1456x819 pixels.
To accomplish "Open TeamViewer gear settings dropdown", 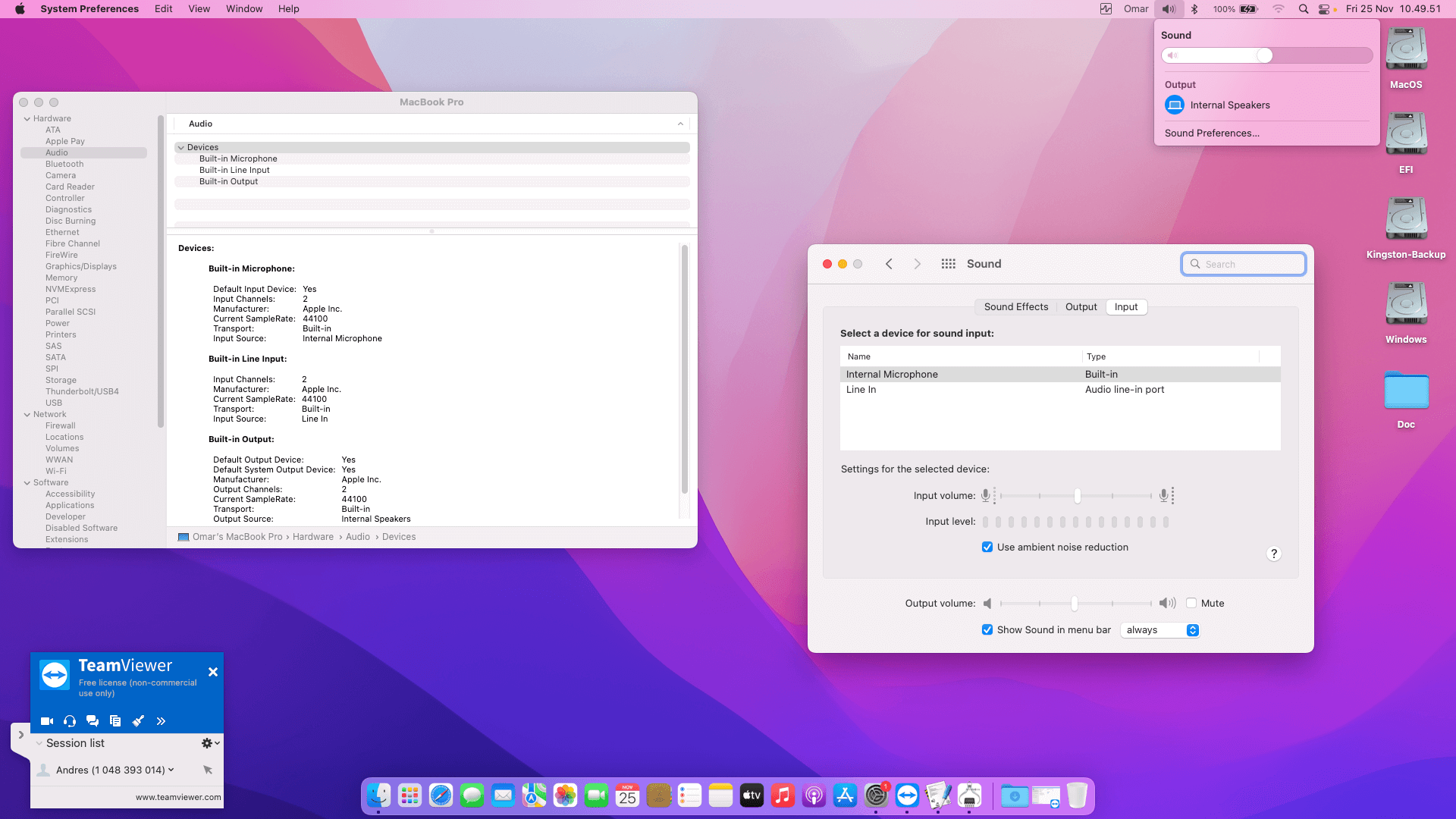I will (x=210, y=743).
